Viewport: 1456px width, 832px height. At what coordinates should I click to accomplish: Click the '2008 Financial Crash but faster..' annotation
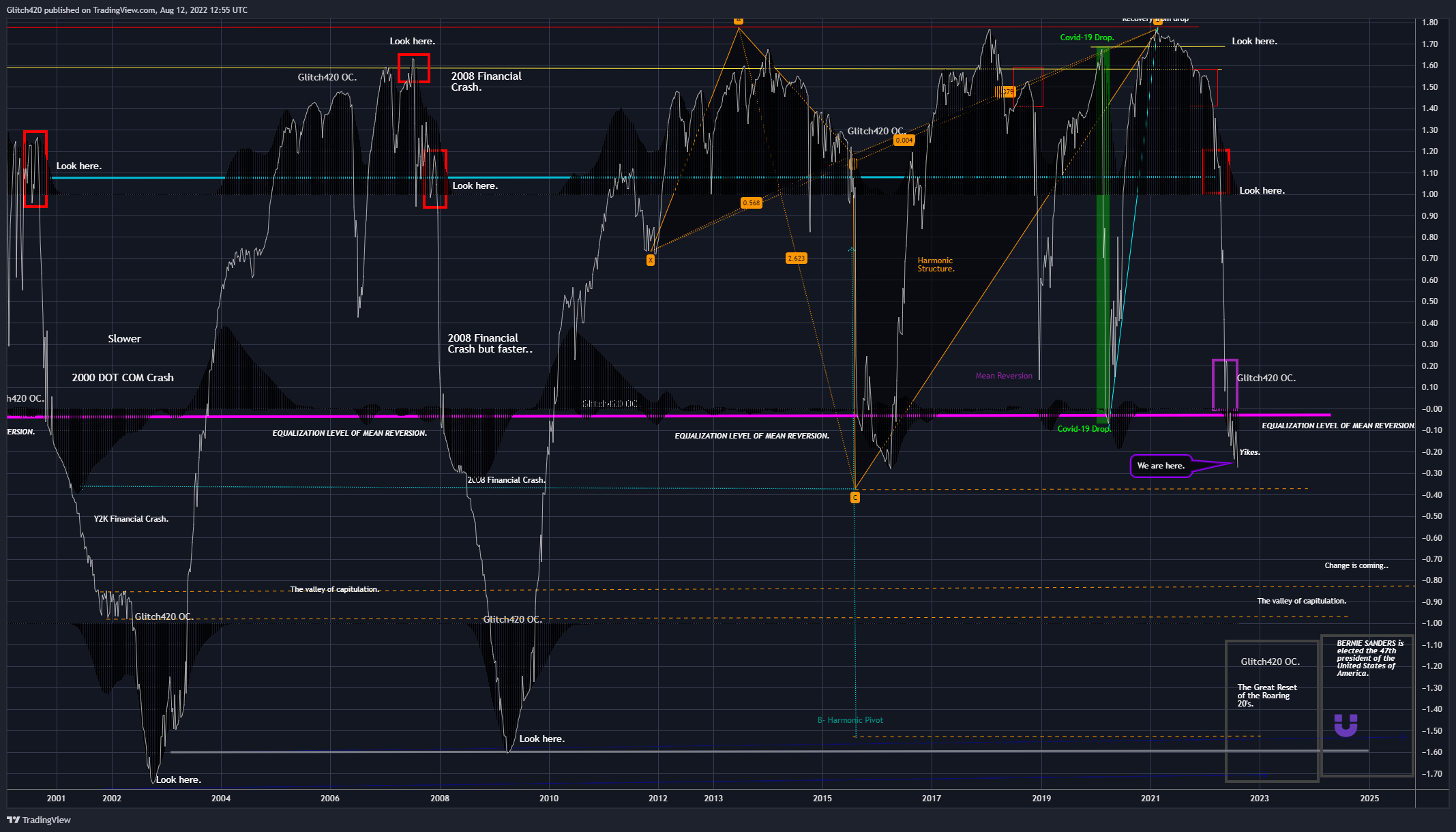(x=490, y=344)
